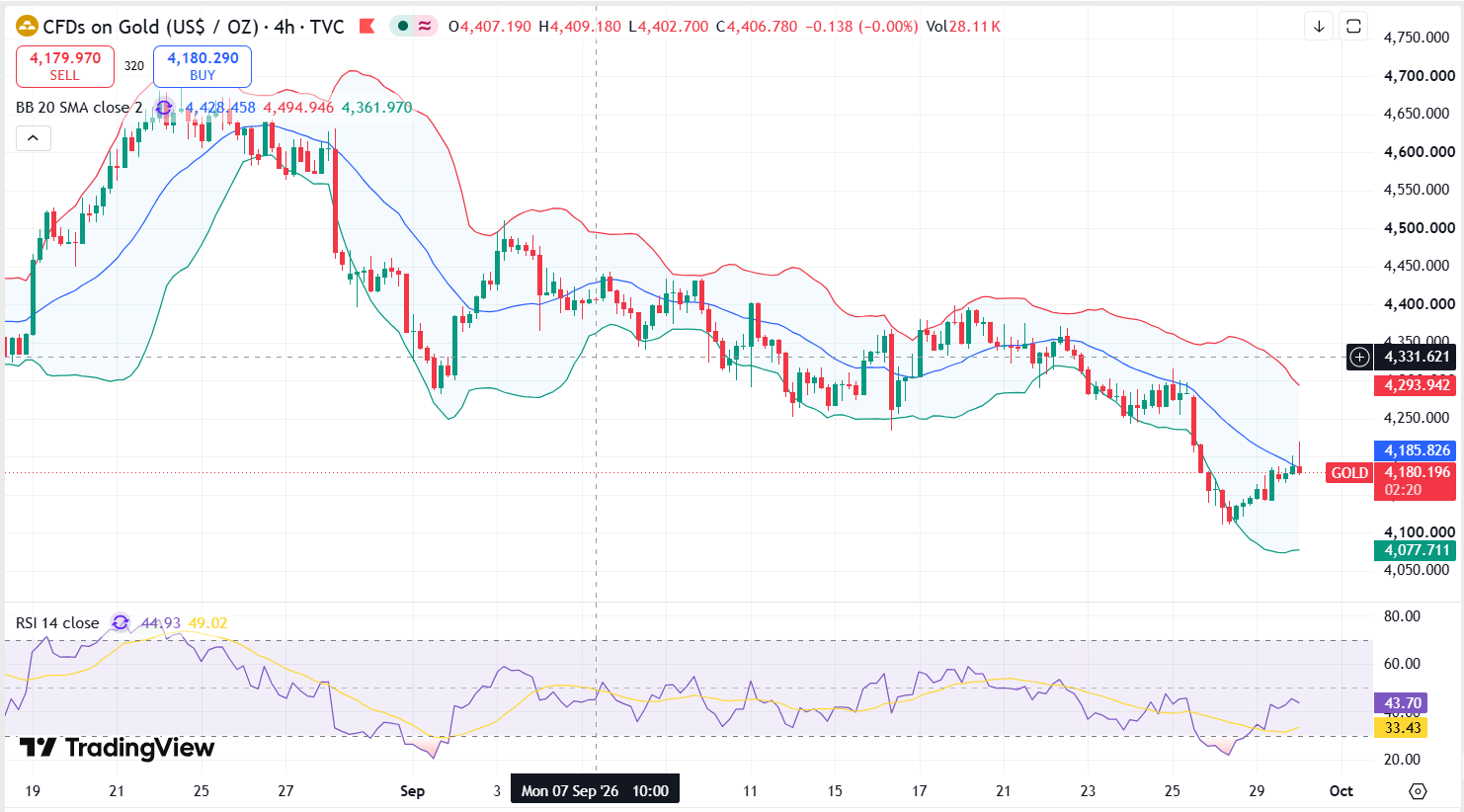This screenshot has width=1464, height=812.
Task: Click the change value −0.138 (−0.00%)
Action: click(x=861, y=27)
